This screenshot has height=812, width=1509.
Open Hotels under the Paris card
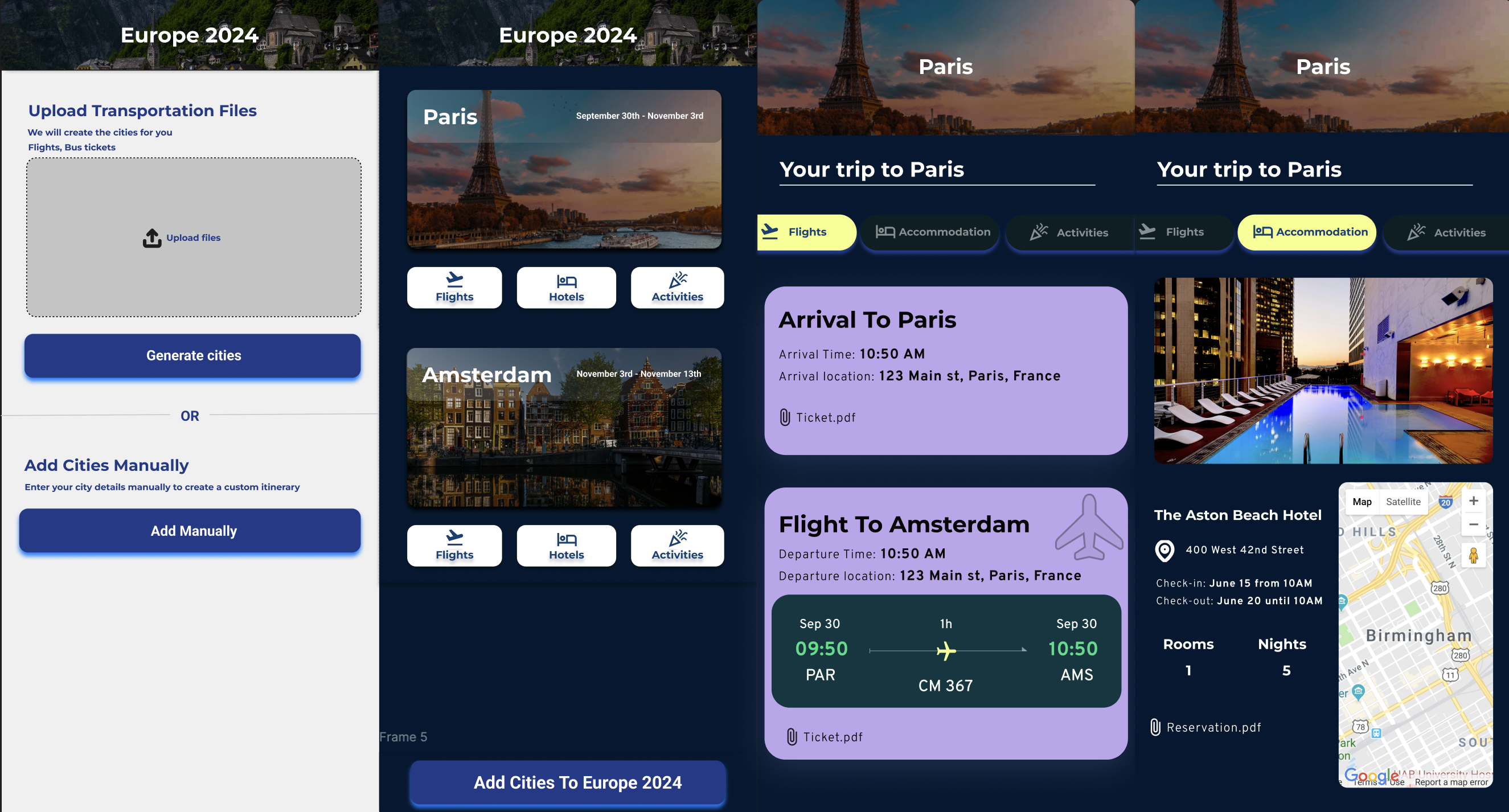click(566, 288)
